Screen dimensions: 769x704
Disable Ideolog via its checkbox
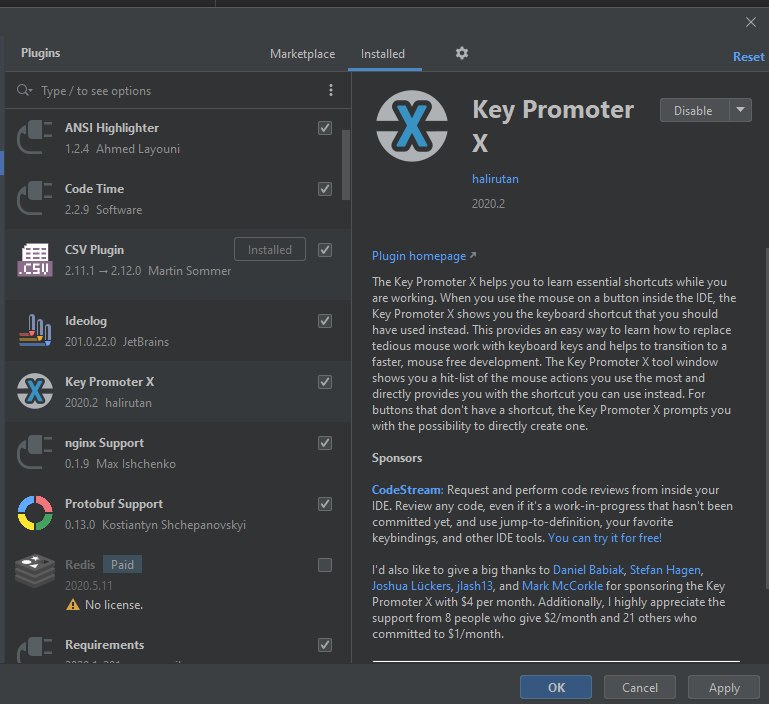tap(325, 321)
